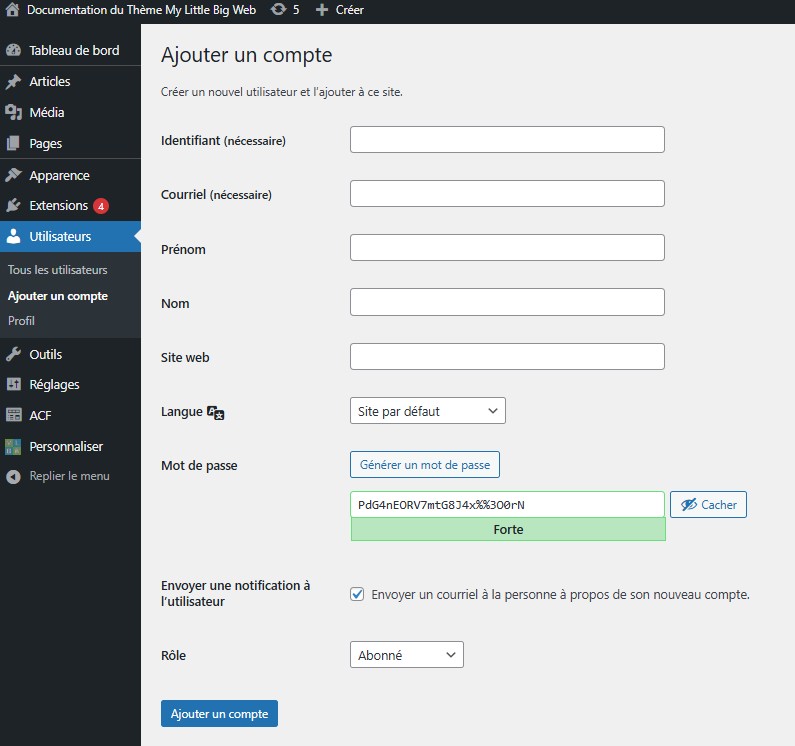Click the Extensions plugin icon
The width and height of the screenshot is (795, 746).
[13, 206]
